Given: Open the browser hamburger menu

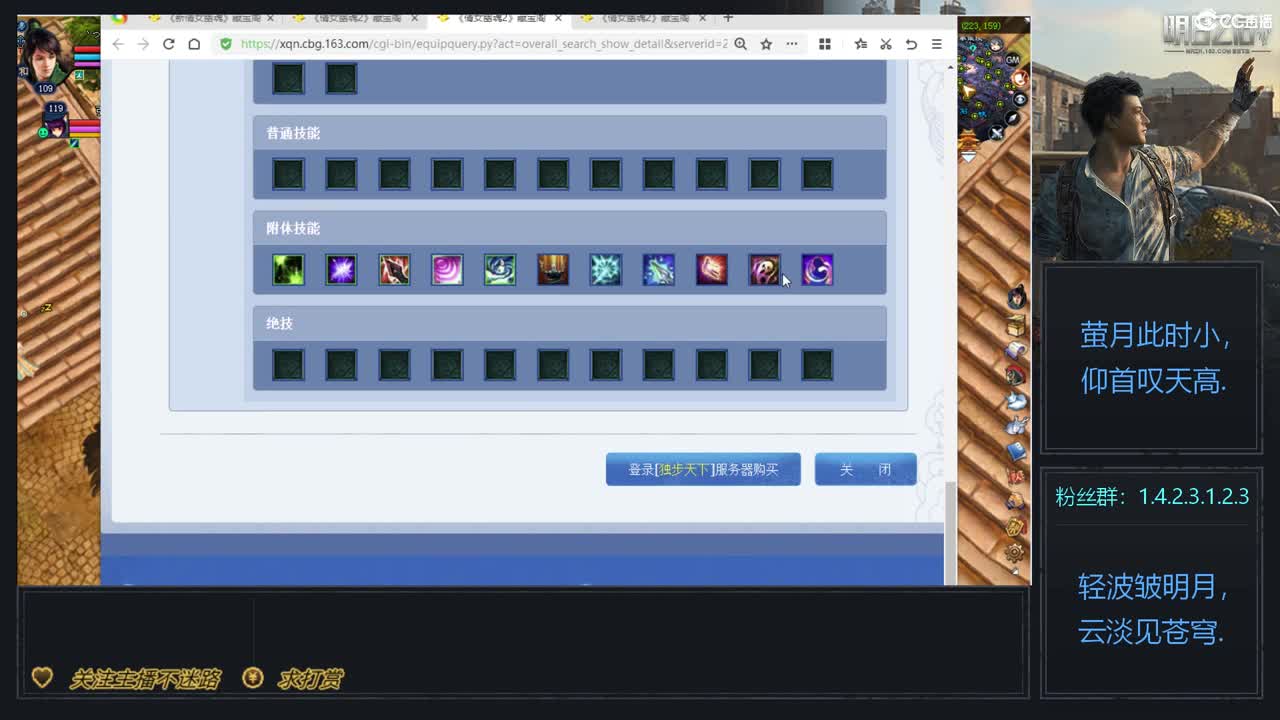Looking at the screenshot, I should coord(937,44).
